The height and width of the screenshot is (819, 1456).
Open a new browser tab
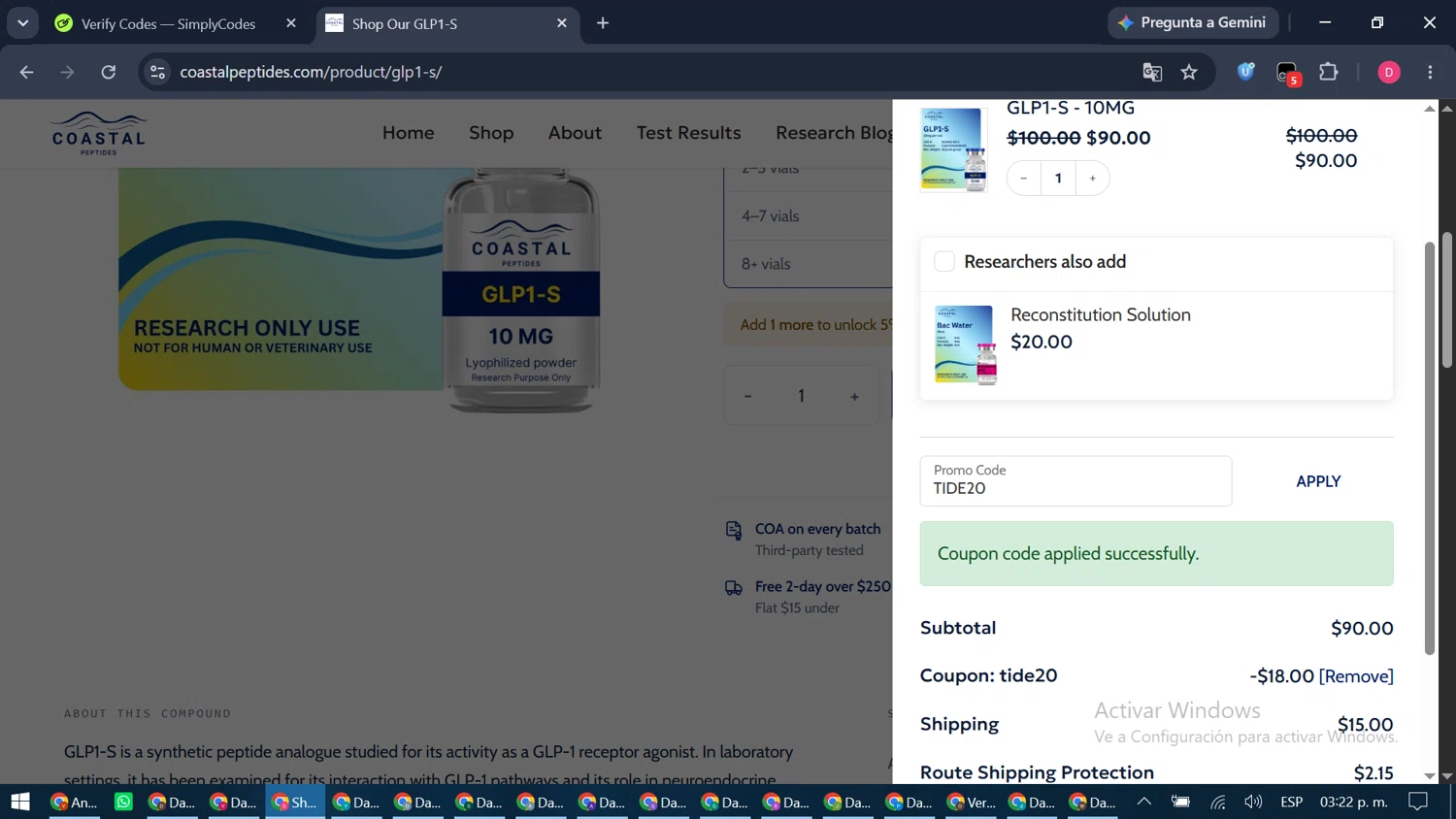coord(603,23)
